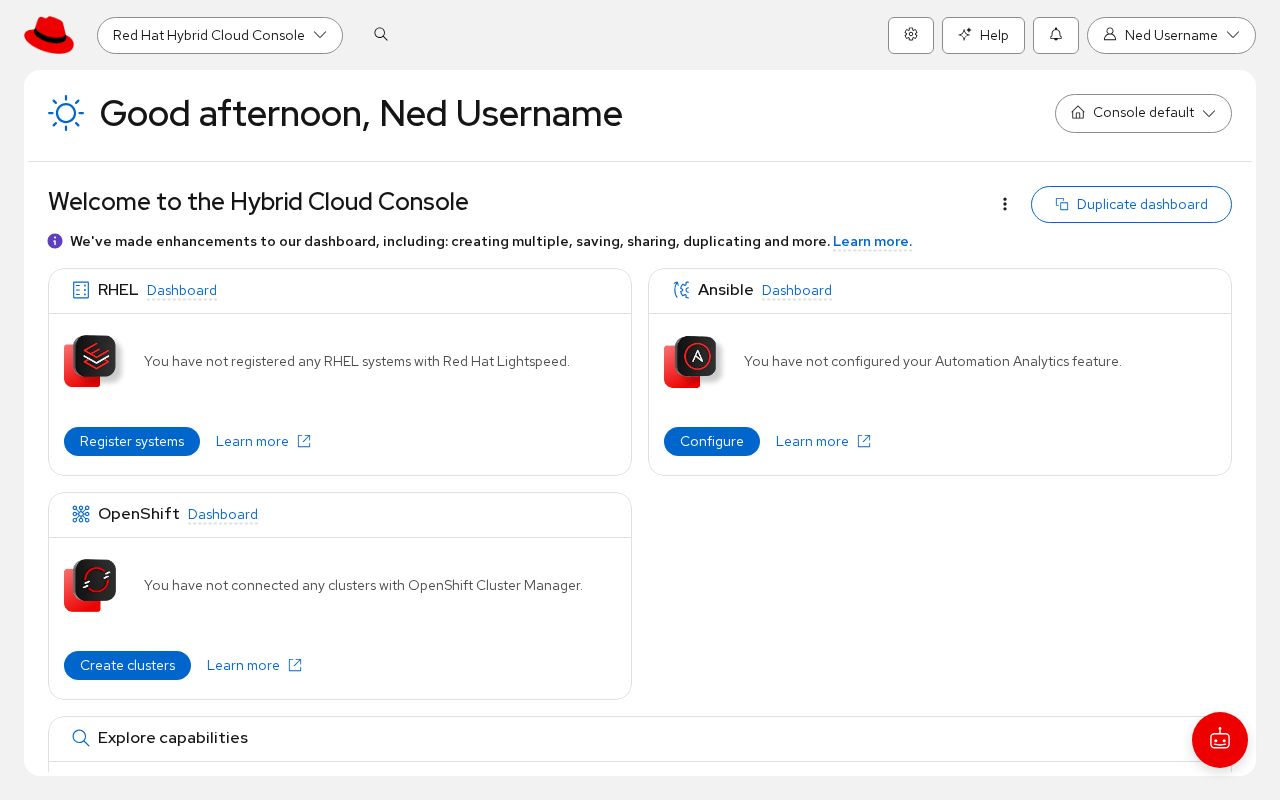The width and height of the screenshot is (1280, 800).
Task: Open the Console default dashboard dropdown
Action: pyautogui.click(x=1143, y=113)
